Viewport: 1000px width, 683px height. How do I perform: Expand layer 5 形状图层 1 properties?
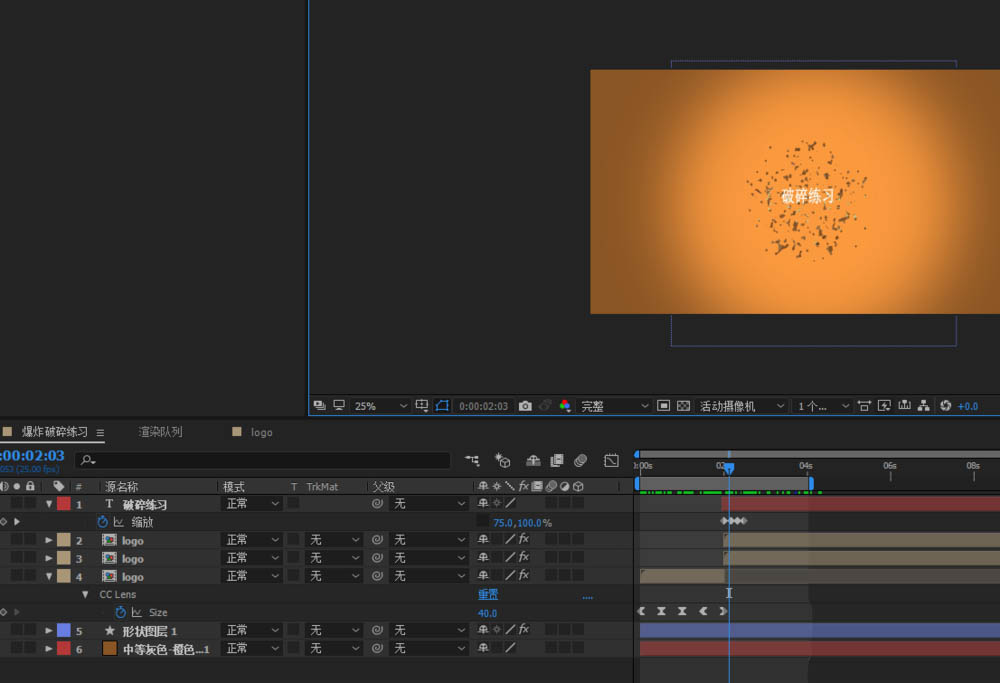click(x=49, y=631)
